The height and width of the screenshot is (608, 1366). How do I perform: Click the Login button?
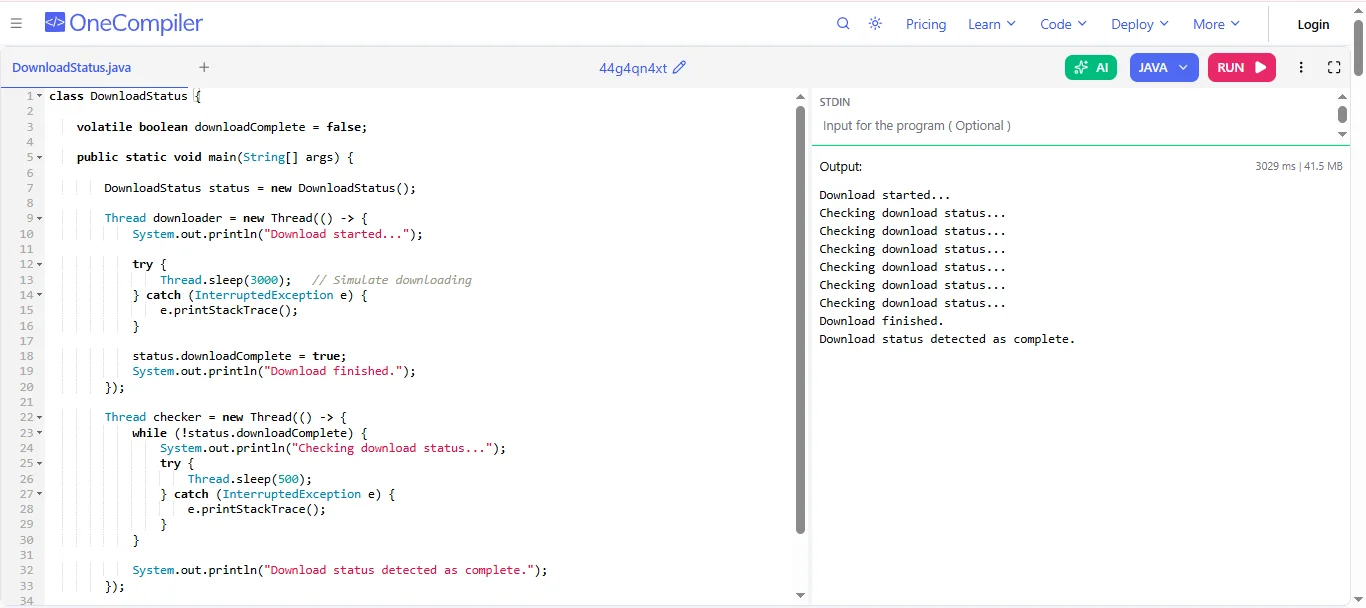tap(1313, 25)
